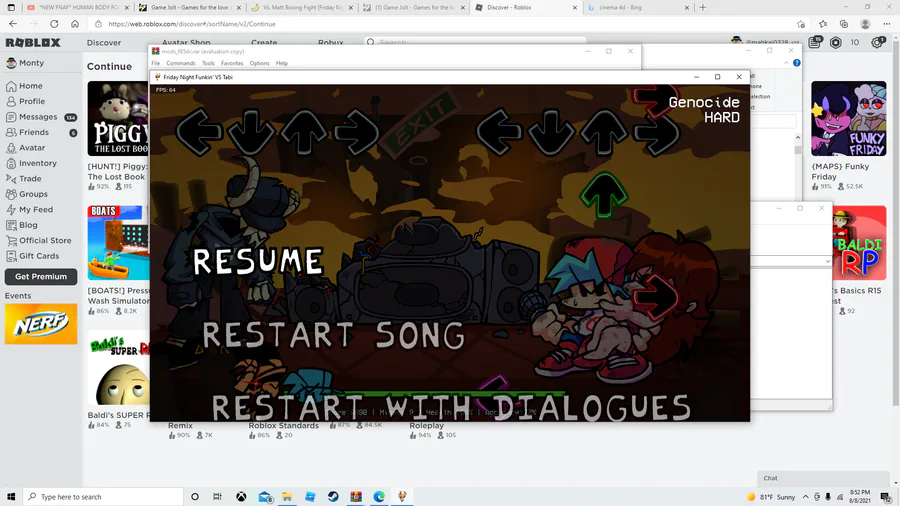Refresh the browser page

point(54,24)
